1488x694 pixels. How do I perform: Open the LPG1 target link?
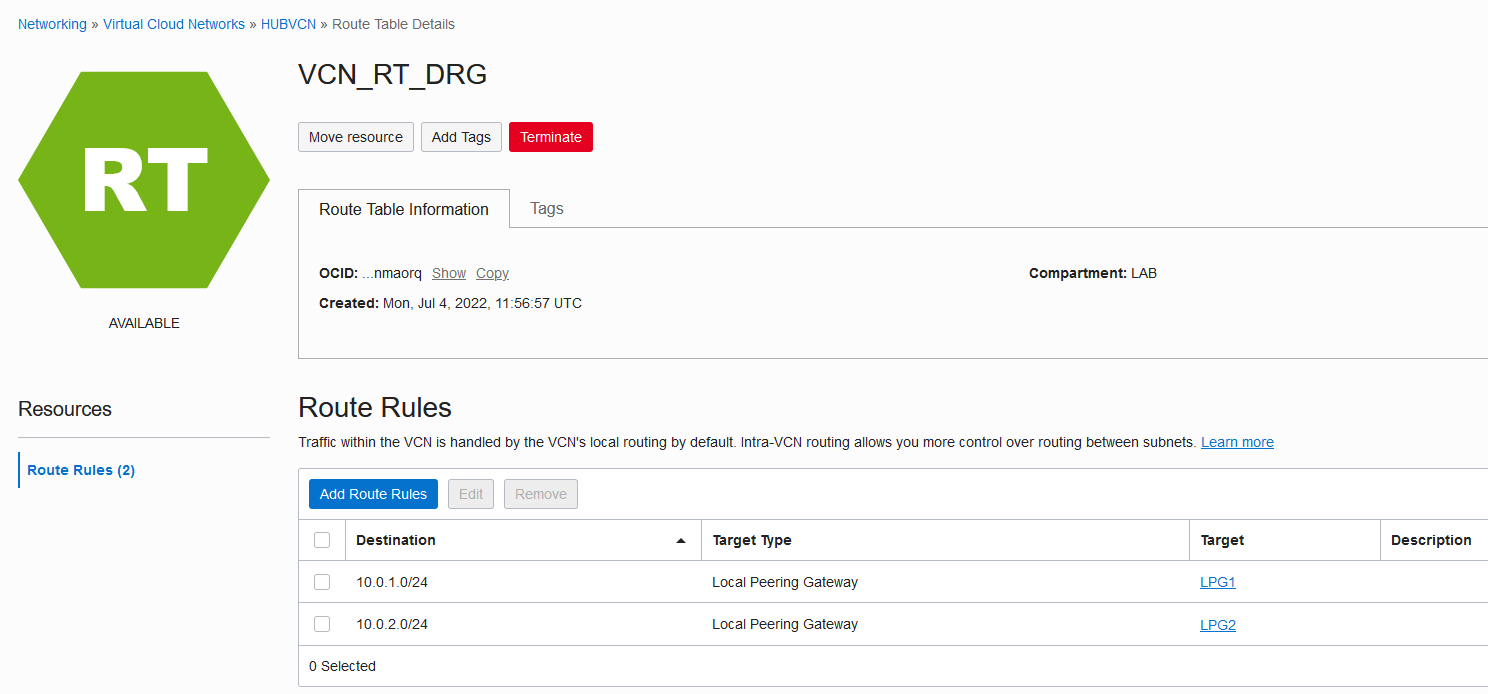(1218, 582)
